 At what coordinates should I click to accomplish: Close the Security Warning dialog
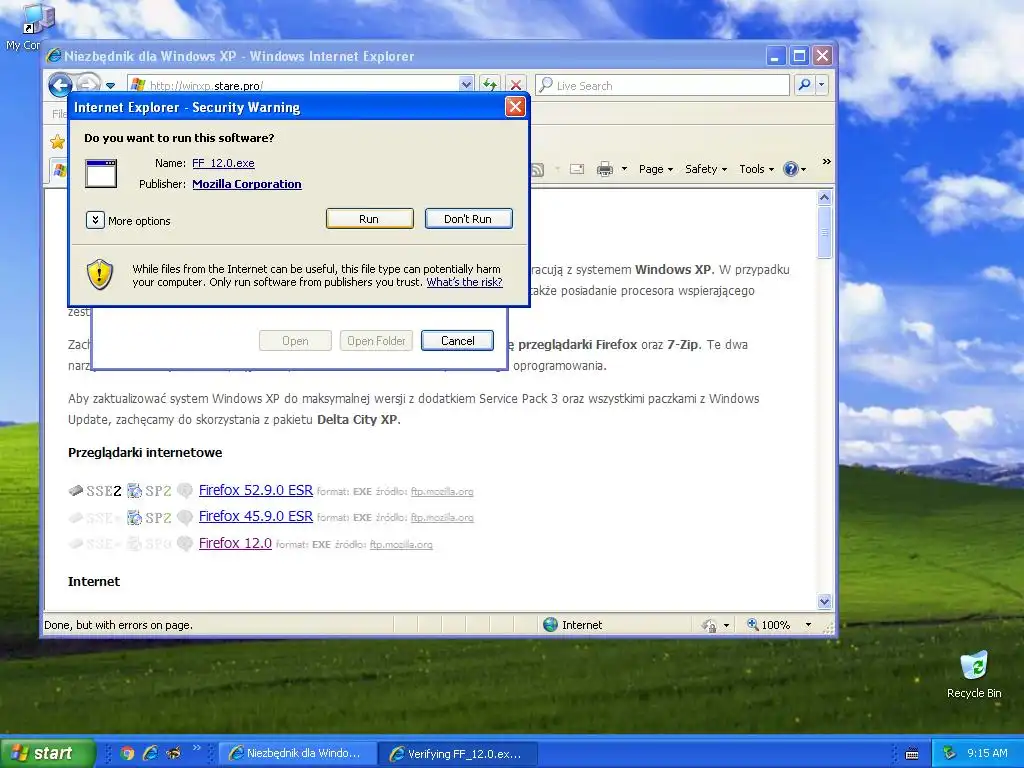click(515, 106)
